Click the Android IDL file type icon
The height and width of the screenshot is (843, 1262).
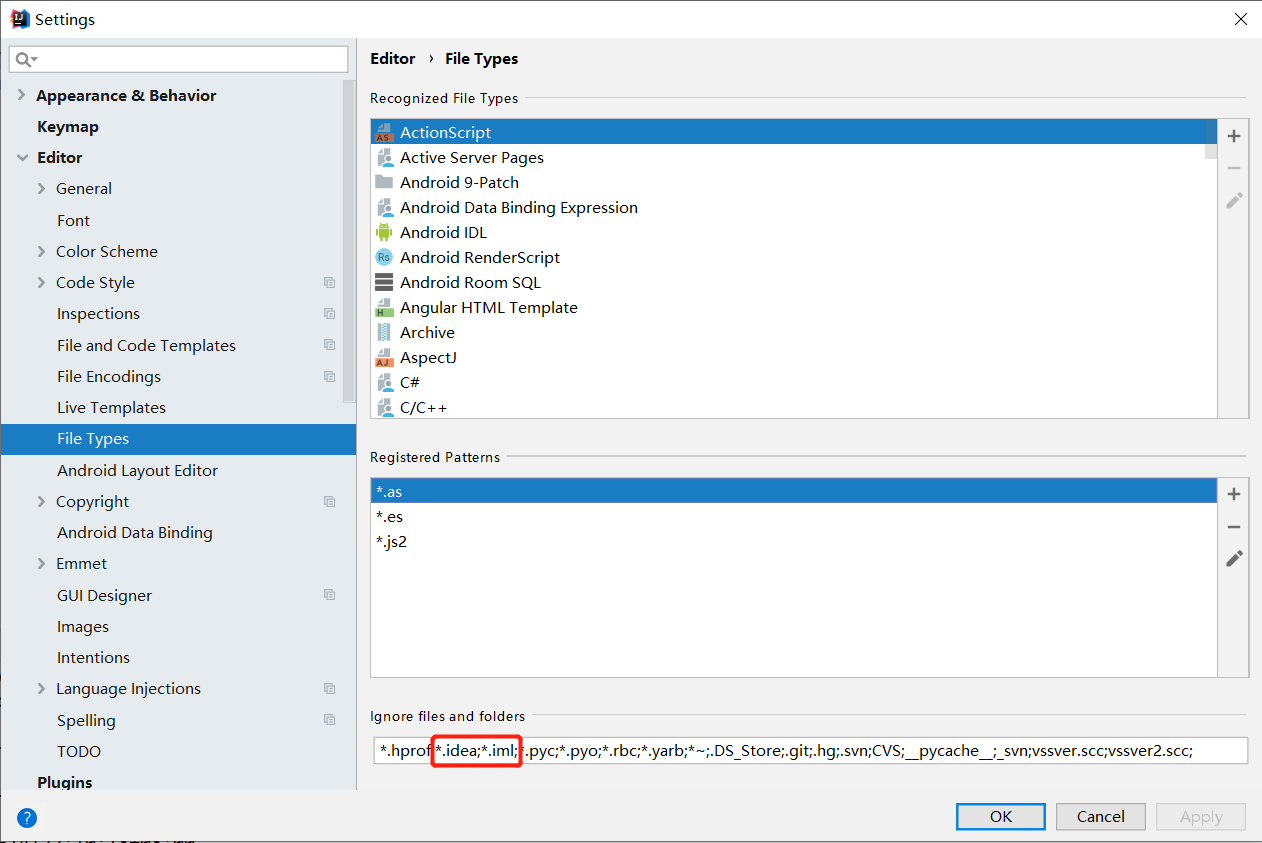tap(384, 232)
